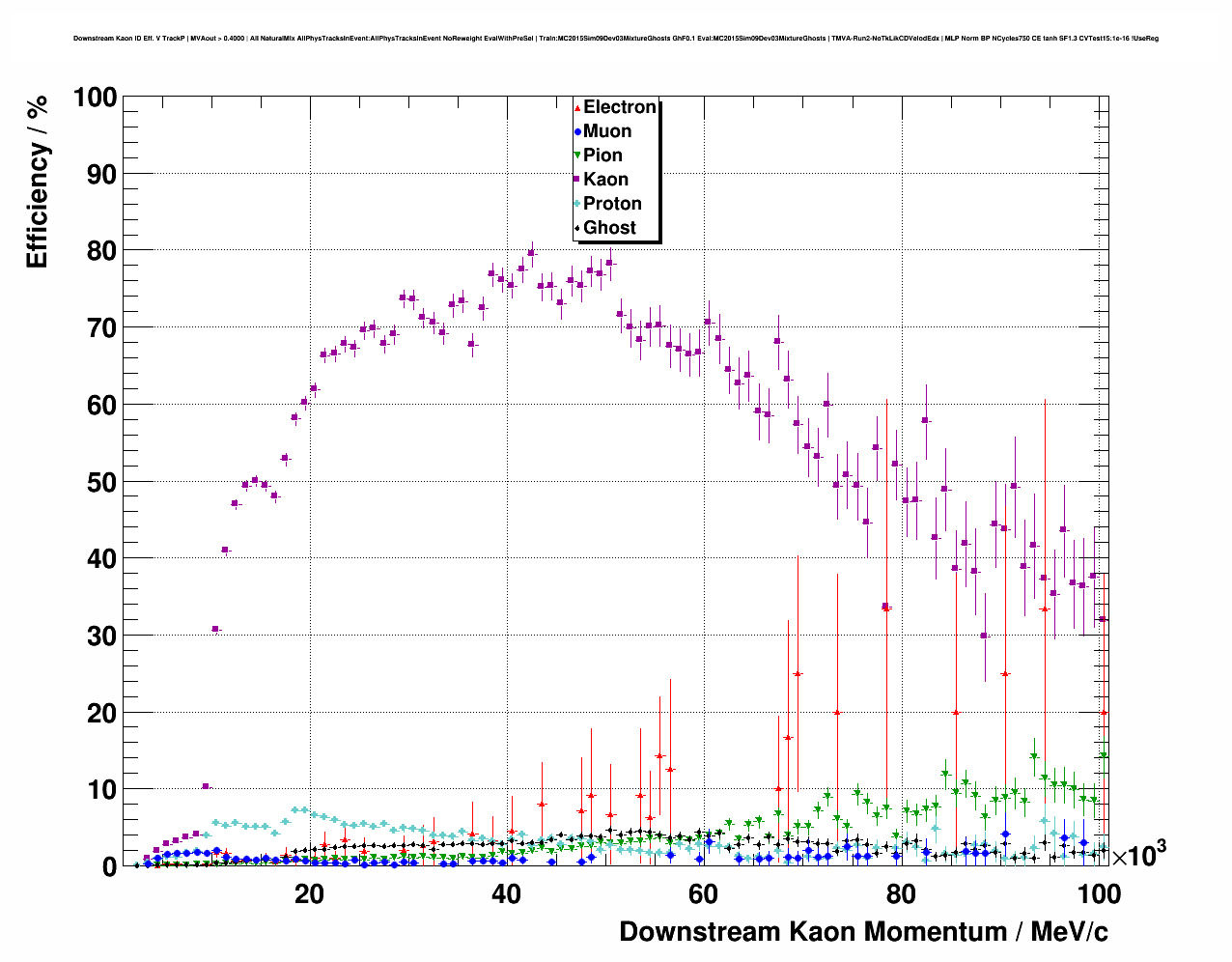Click the ×10³ axis exponent label

click(1138, 854)
